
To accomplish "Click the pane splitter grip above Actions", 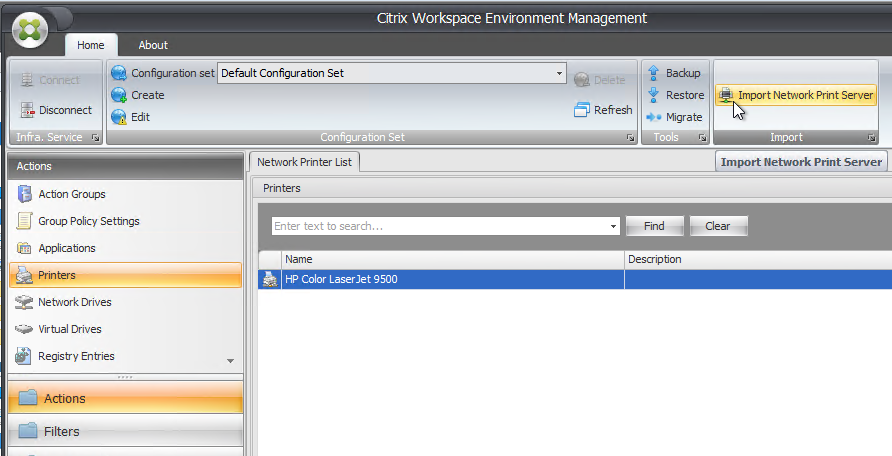I will click(125, 377).
